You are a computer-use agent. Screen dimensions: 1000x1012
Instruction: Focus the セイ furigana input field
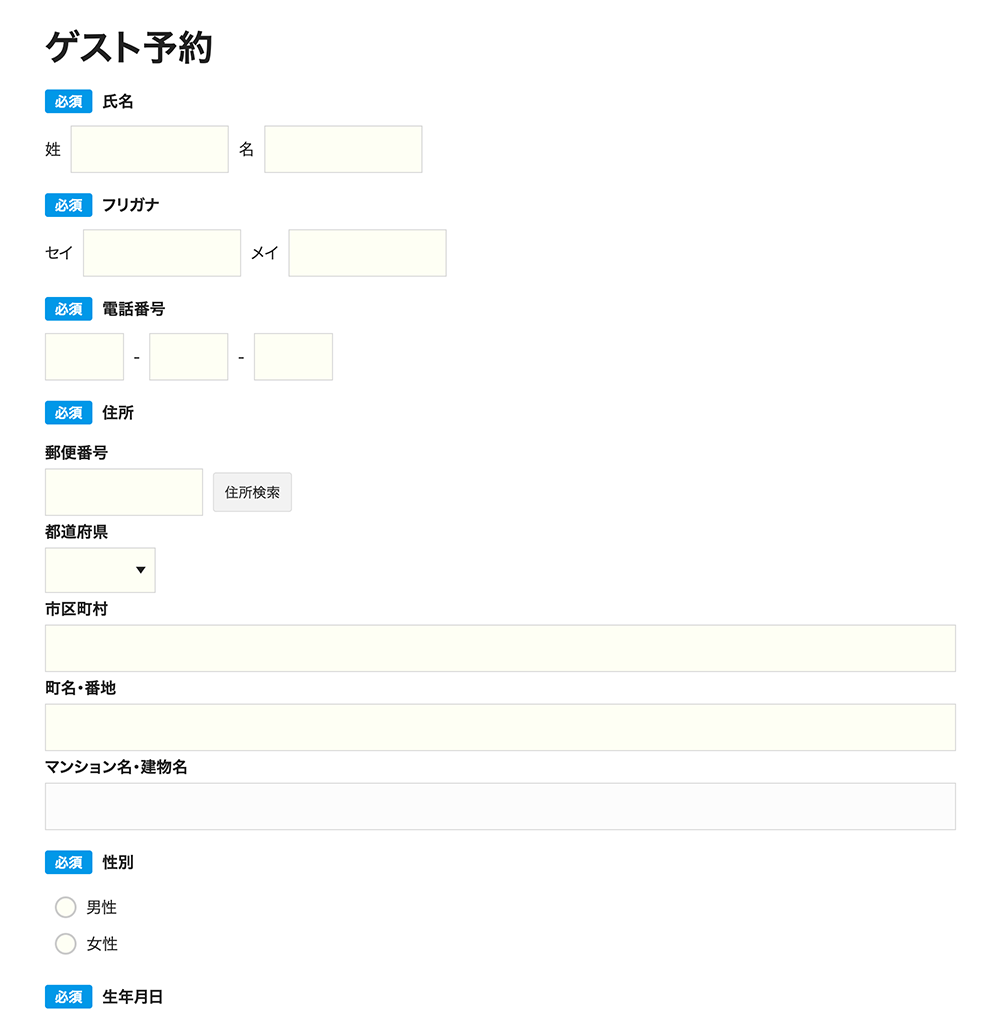[162, 253]
